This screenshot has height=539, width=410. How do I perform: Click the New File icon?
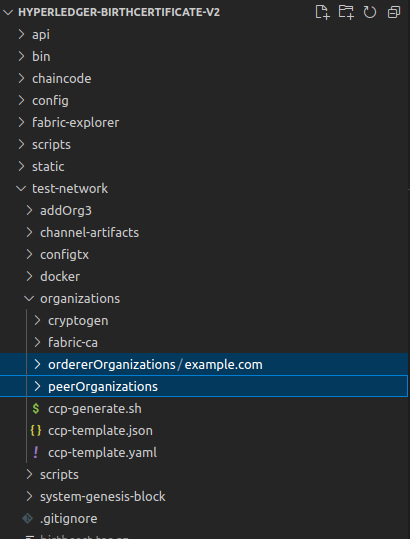point(322,12)
